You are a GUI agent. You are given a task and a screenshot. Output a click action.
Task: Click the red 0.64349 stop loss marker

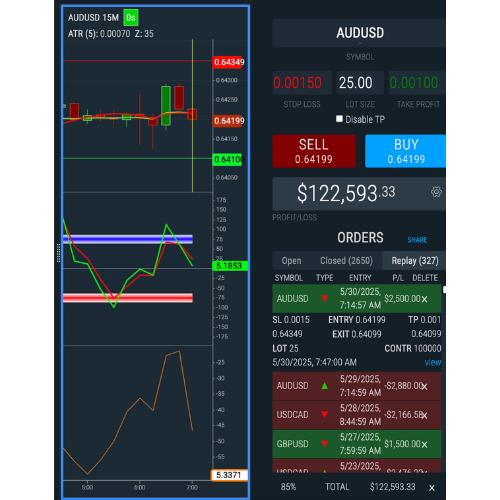click(228, 62)
